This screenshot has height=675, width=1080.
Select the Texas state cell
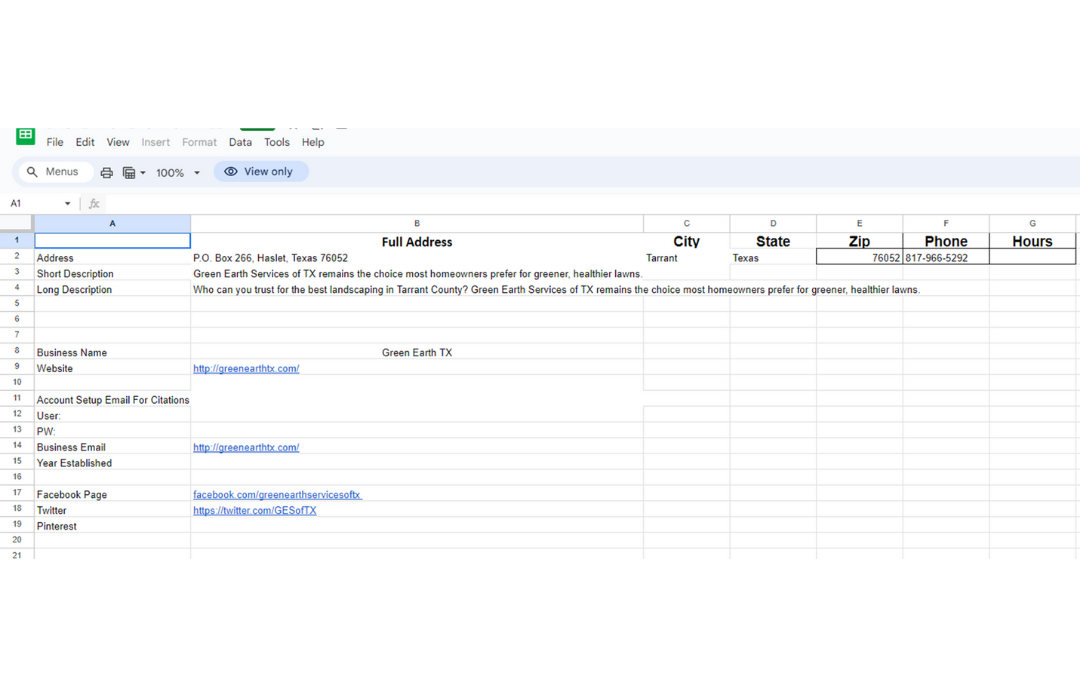[773, 258]
